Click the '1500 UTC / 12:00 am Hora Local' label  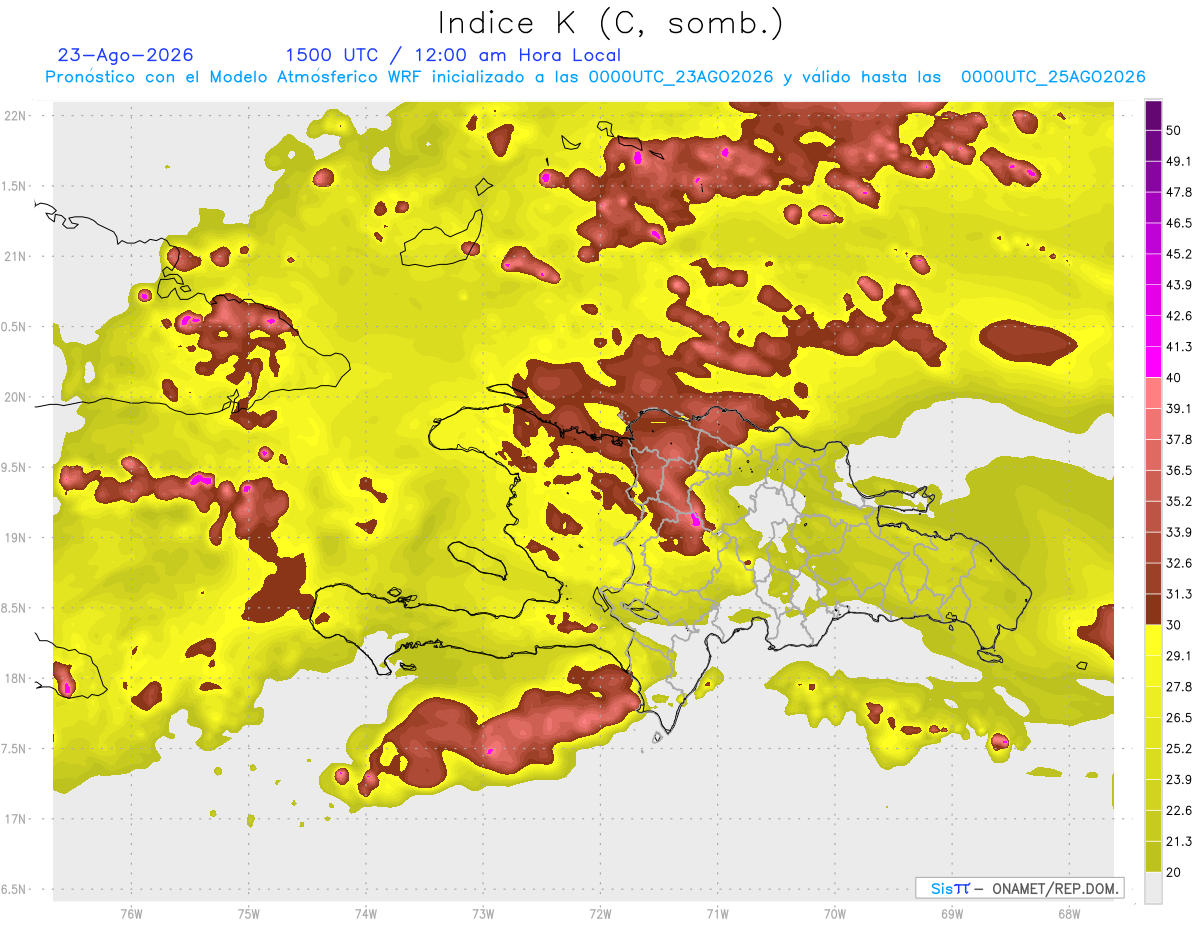pos(453,55)
